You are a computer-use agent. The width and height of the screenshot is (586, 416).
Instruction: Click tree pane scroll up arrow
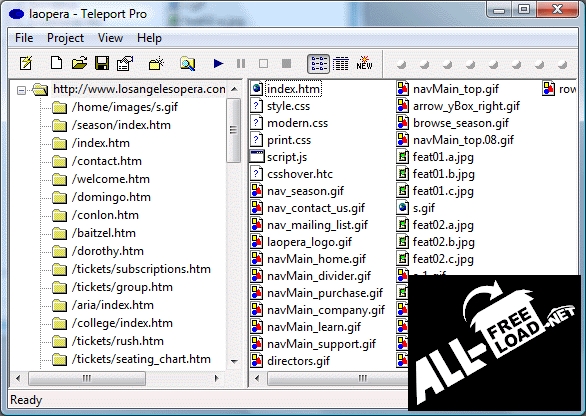pyautogui.click(x=234, y=89)
